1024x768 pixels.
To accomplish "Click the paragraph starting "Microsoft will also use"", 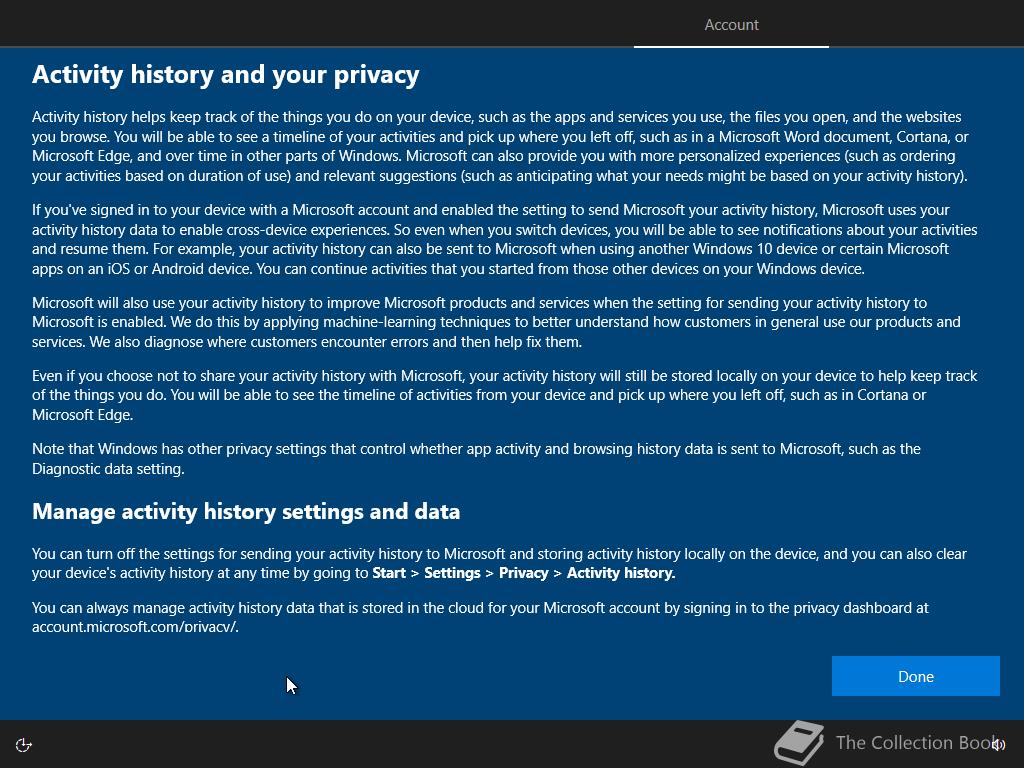I will pyautogui.click(x=496, y=322).
